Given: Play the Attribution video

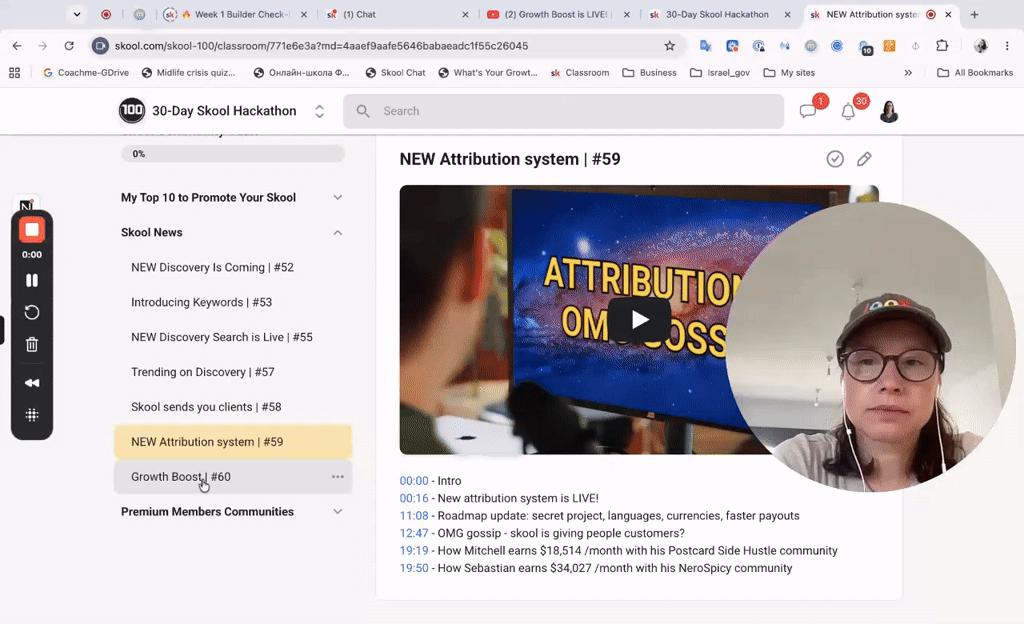Looking at the screenshot, I should [639, 319].
